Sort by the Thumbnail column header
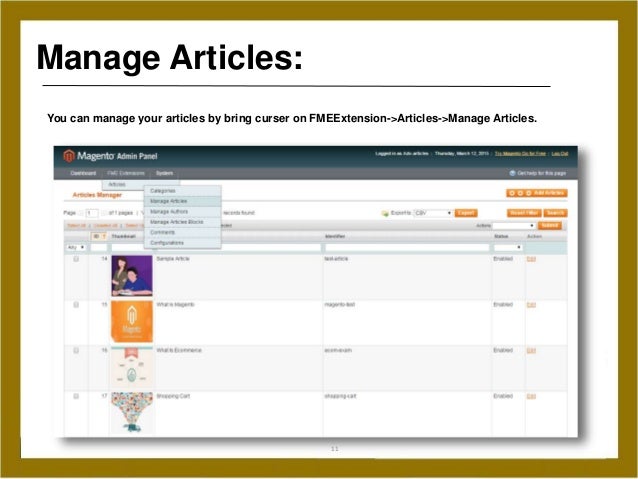 124,236
